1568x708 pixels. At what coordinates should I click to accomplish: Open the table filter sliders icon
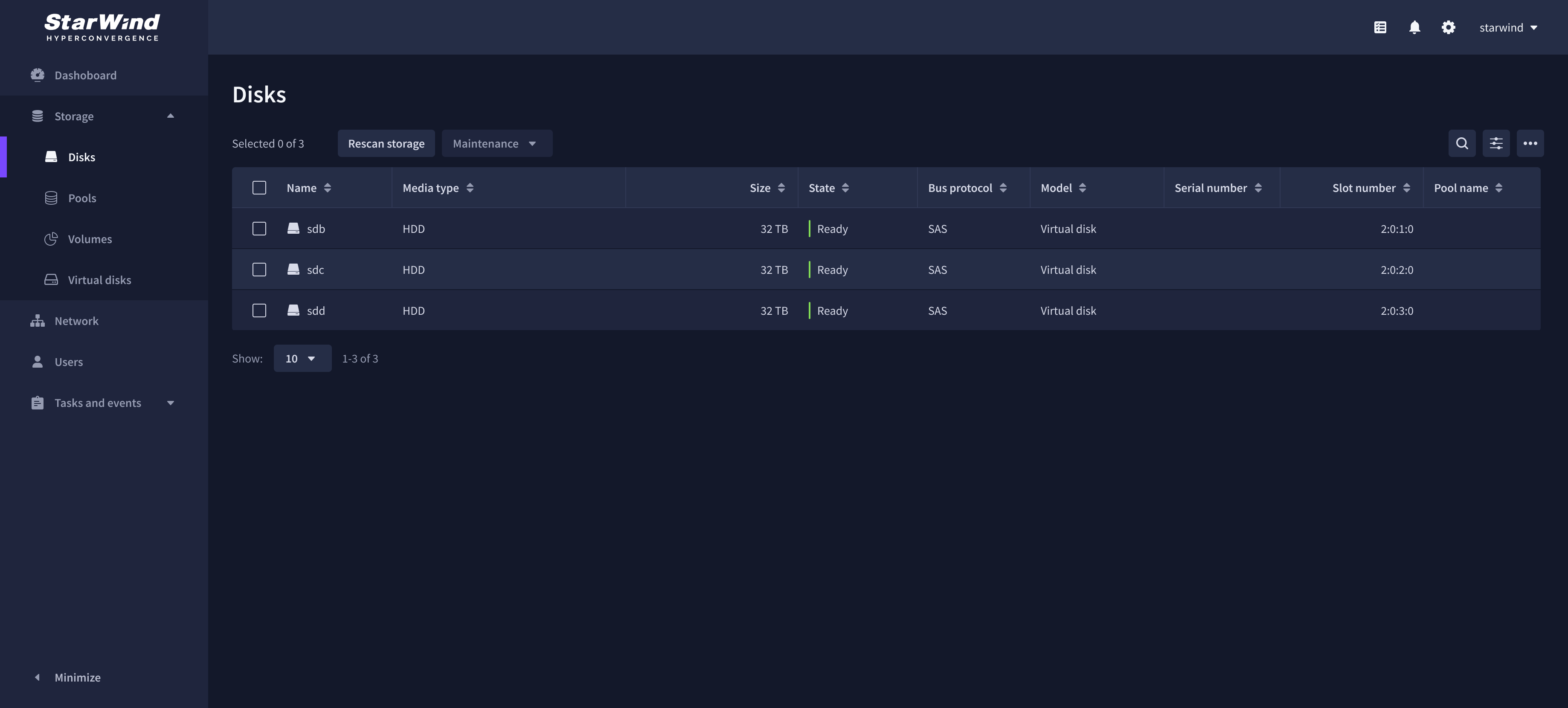(x=1495, y=143)
